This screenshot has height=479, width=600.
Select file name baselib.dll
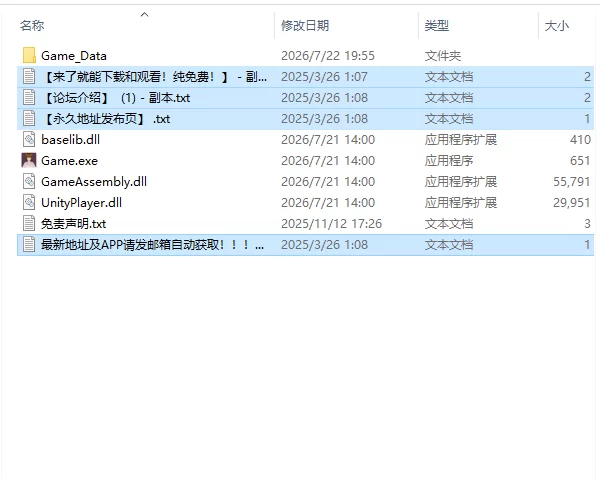click(x=70, y=140)
